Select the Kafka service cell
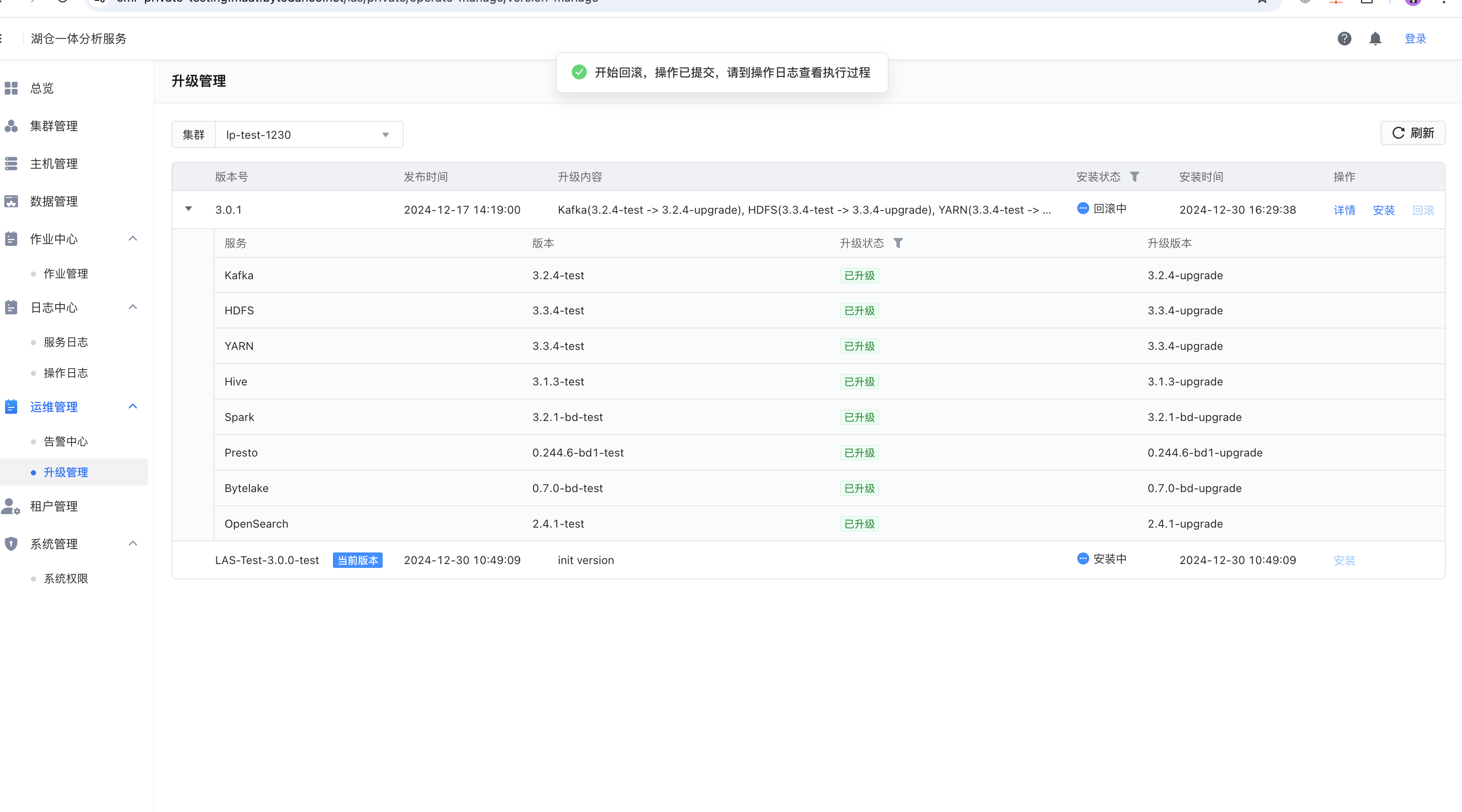The height and width of the screenshot is (812, 1462). (239, 275)
